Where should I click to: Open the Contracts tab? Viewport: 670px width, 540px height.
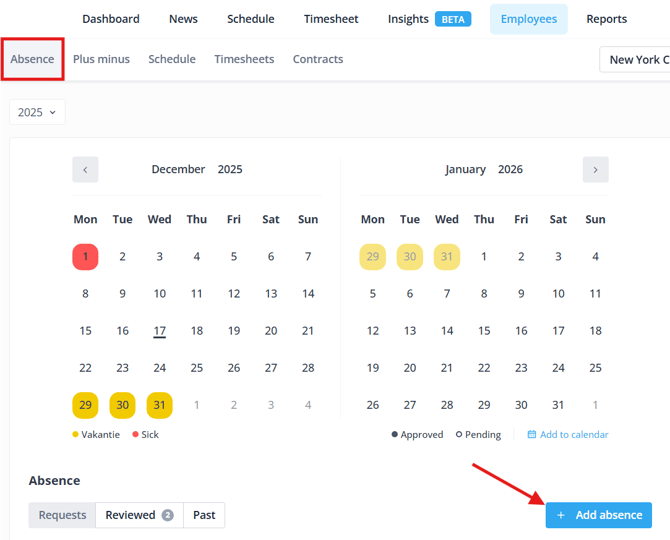[318, 59]
